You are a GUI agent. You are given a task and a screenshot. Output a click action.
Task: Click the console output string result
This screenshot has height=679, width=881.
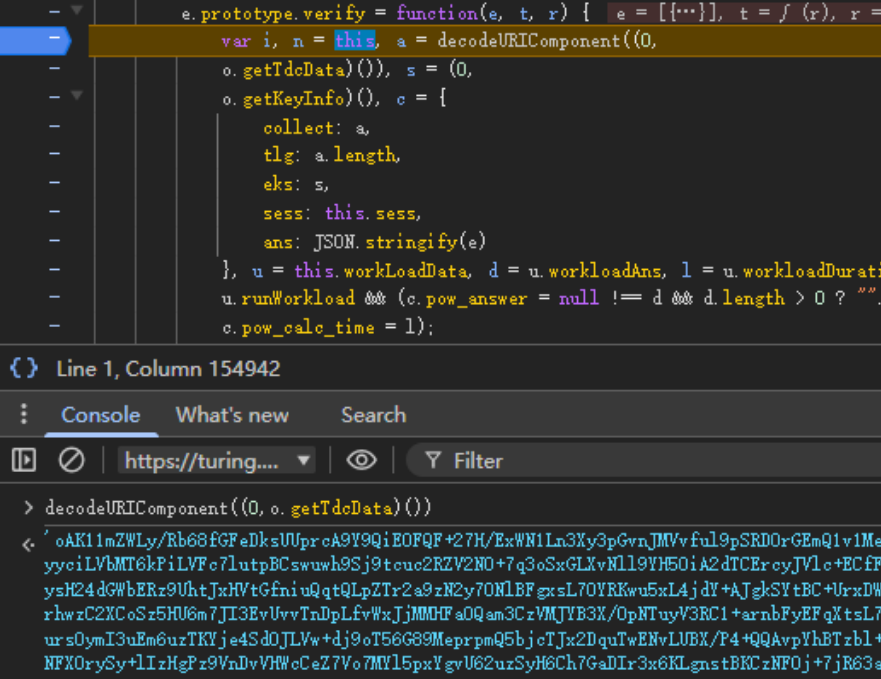tap(462, 601)
